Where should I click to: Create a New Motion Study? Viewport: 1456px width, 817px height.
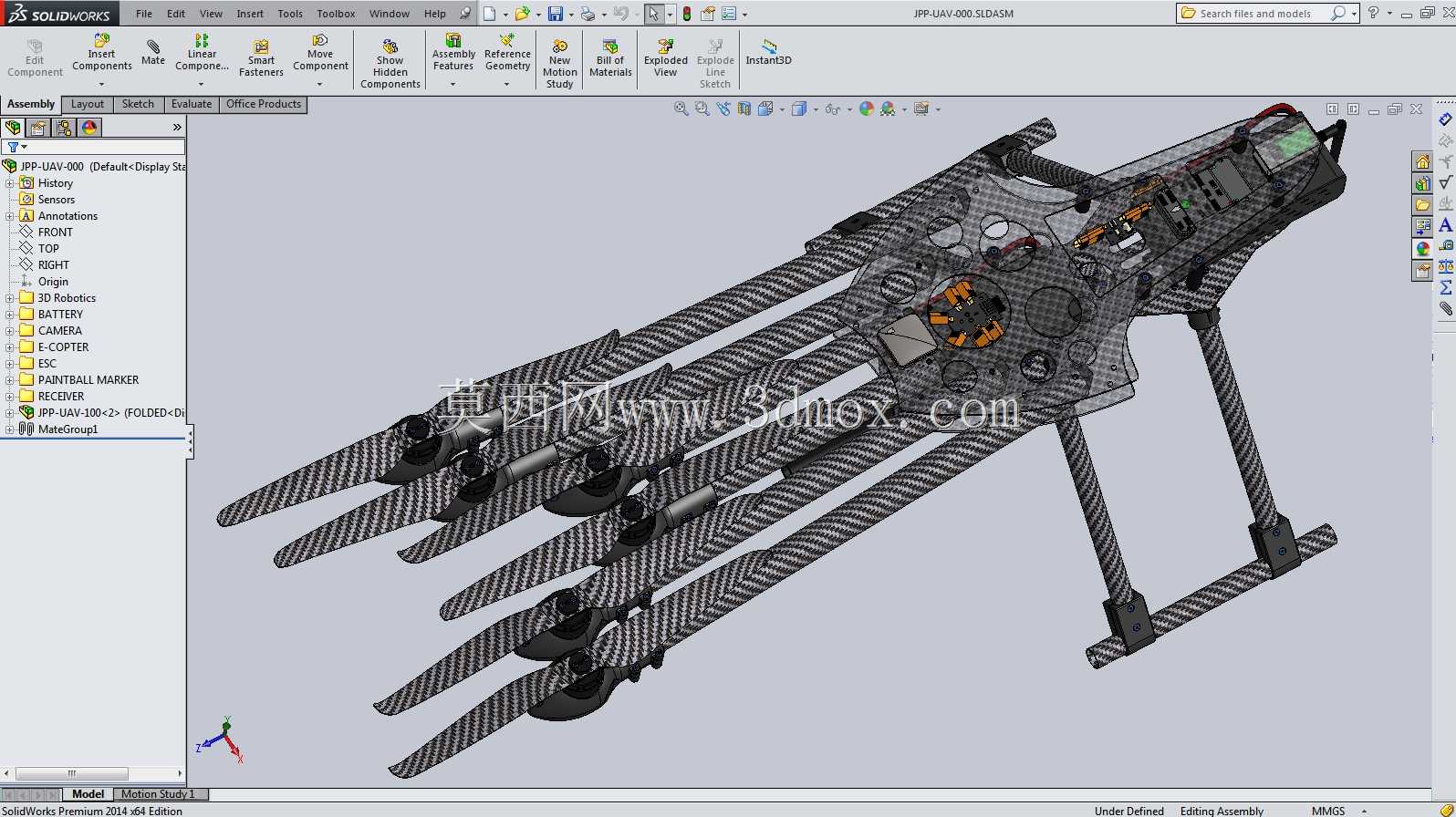click(x=560, y=64)
